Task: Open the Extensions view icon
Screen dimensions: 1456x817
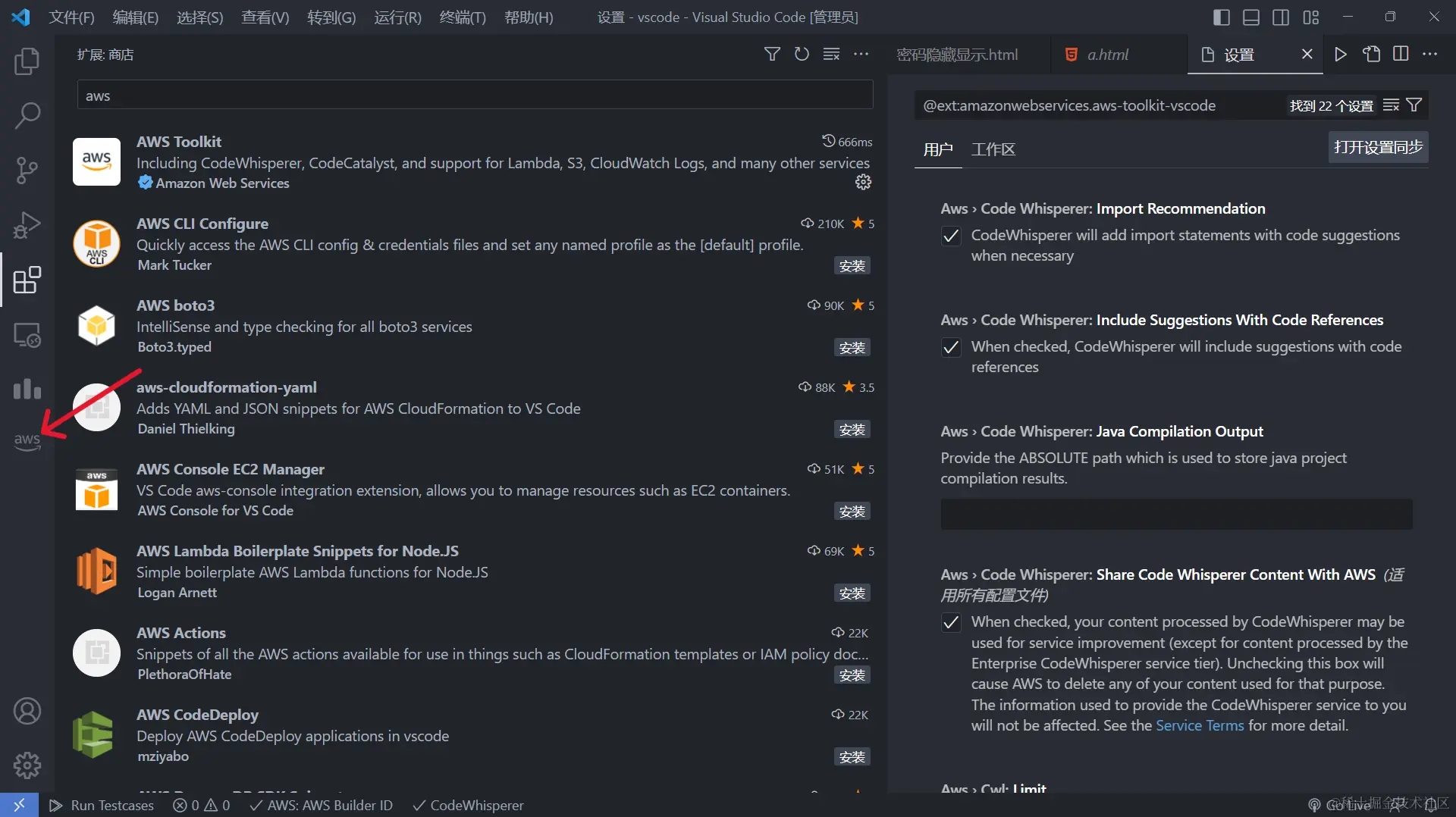Action: (x=27, y=280)
